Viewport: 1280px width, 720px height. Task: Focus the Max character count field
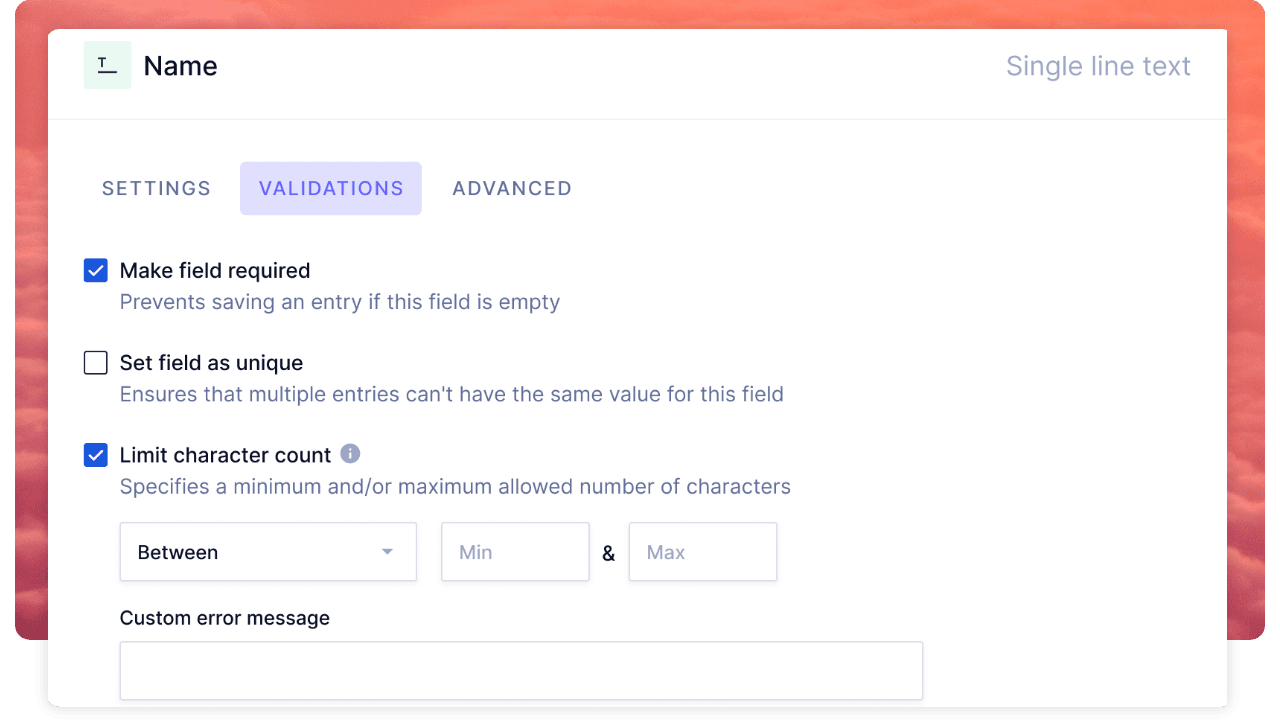702,552
